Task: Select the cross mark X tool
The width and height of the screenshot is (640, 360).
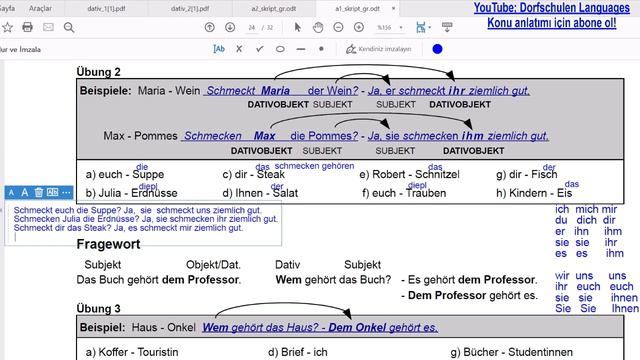Action: 239,49
